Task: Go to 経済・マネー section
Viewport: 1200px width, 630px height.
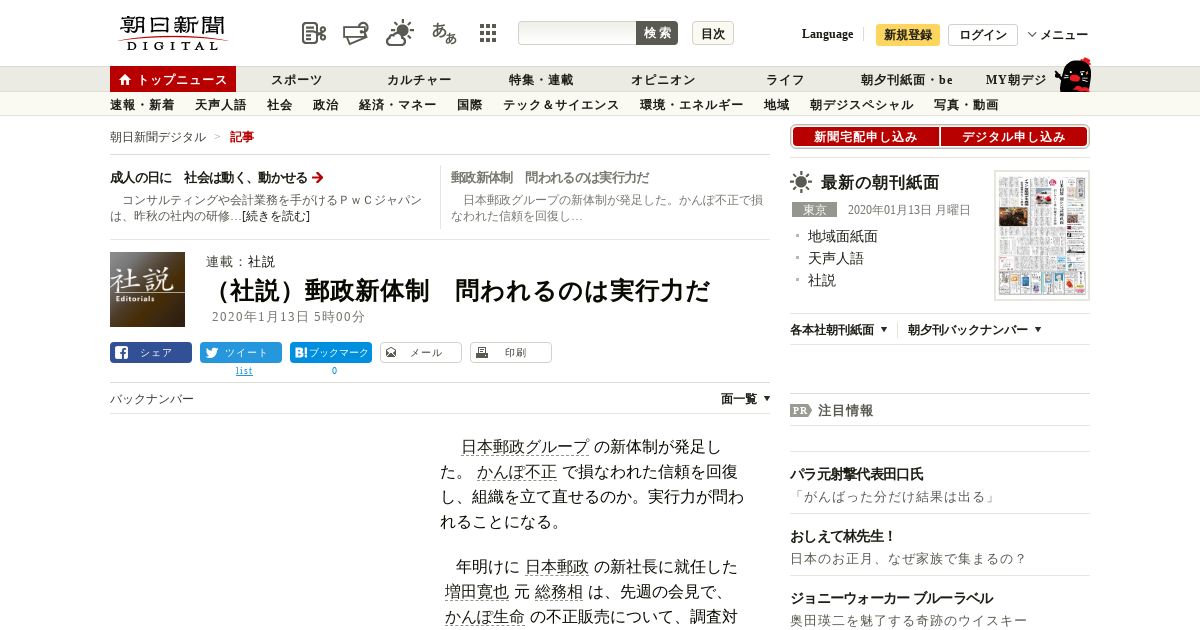Action: point(397,104)
